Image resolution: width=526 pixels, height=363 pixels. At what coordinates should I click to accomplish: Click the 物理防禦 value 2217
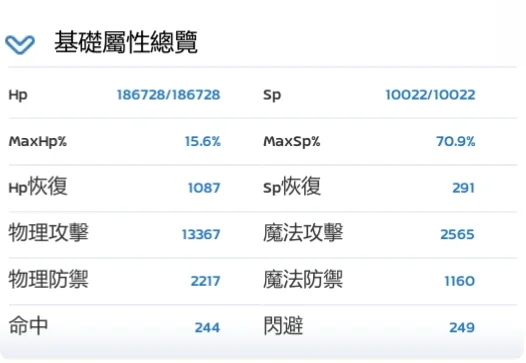click(x=205, y=281)
